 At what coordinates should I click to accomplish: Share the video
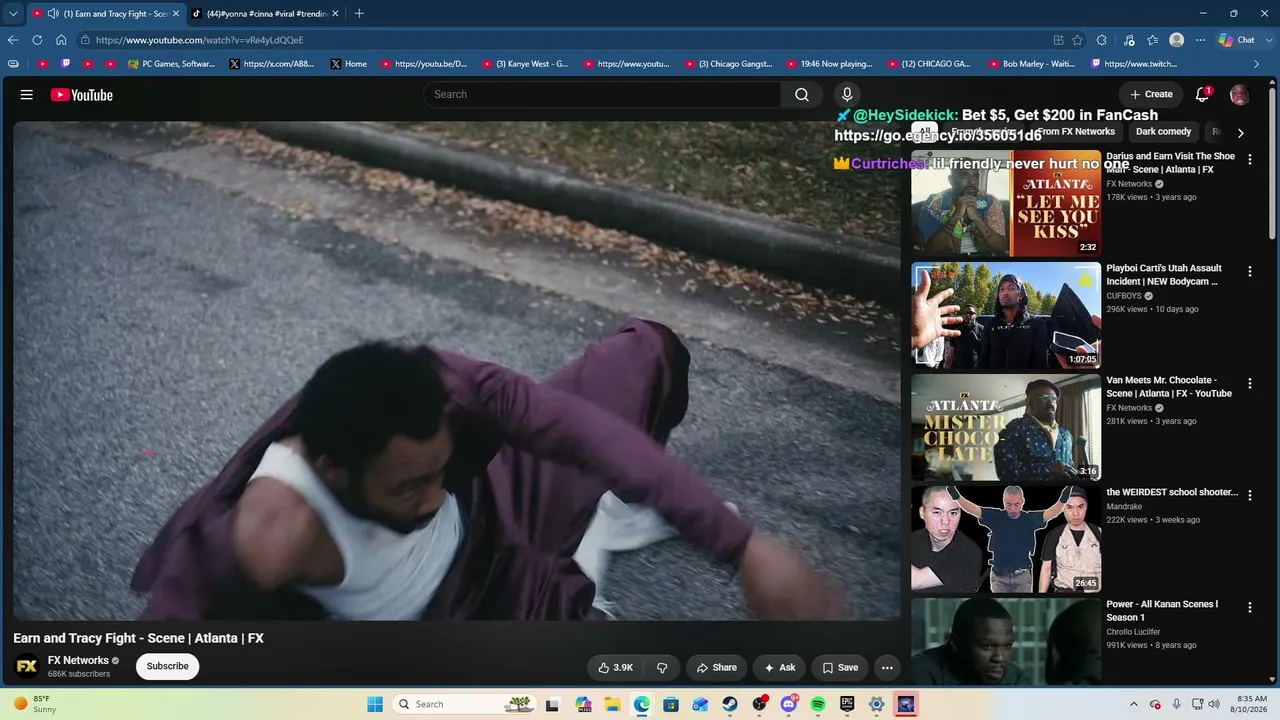716,667
